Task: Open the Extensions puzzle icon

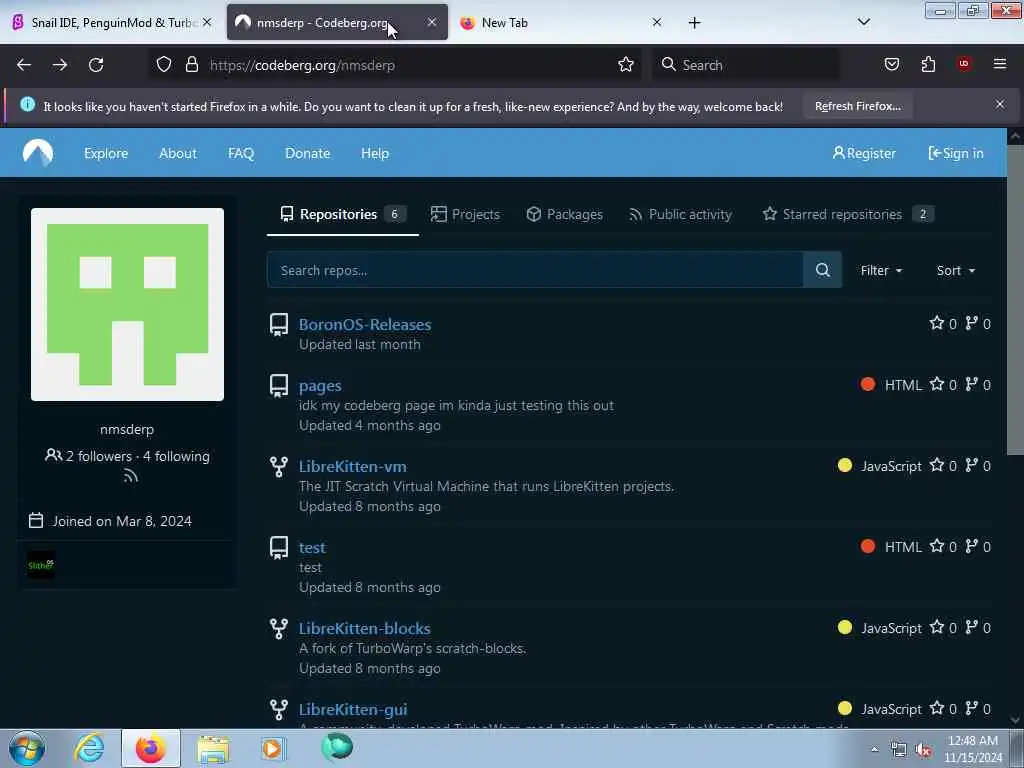Action: click(928, 64)
